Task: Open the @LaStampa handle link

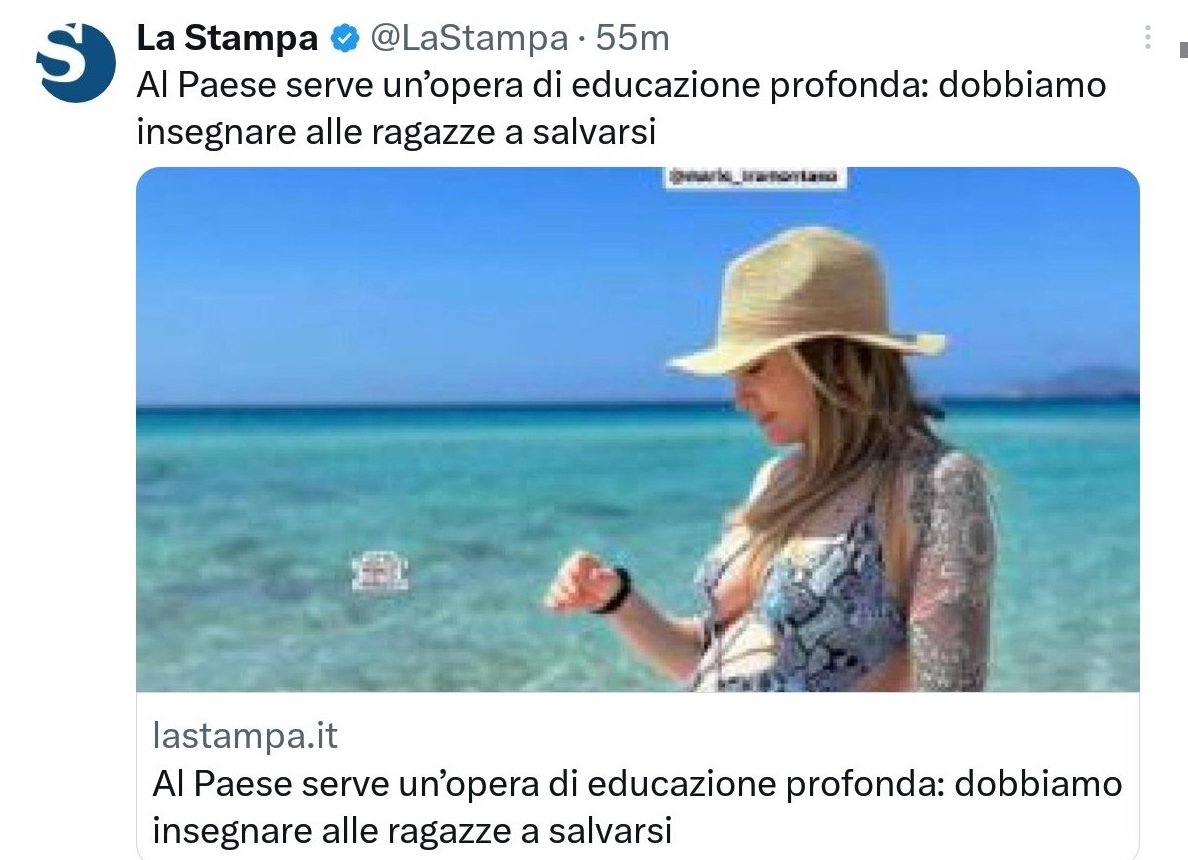Action: 469,38
